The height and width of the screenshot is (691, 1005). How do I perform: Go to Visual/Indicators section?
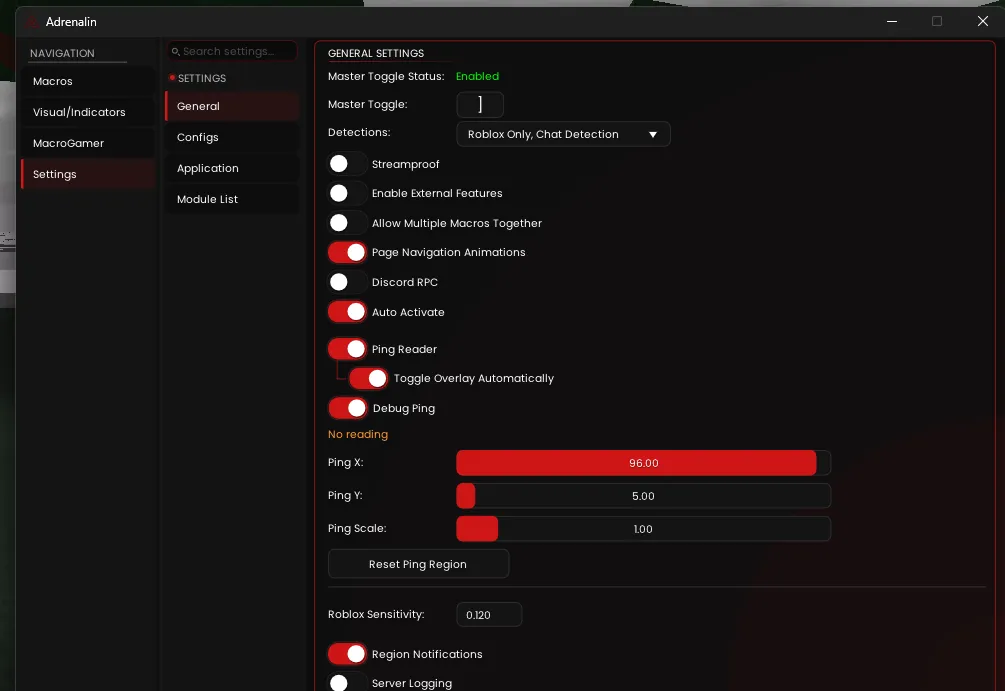[88, 112]
